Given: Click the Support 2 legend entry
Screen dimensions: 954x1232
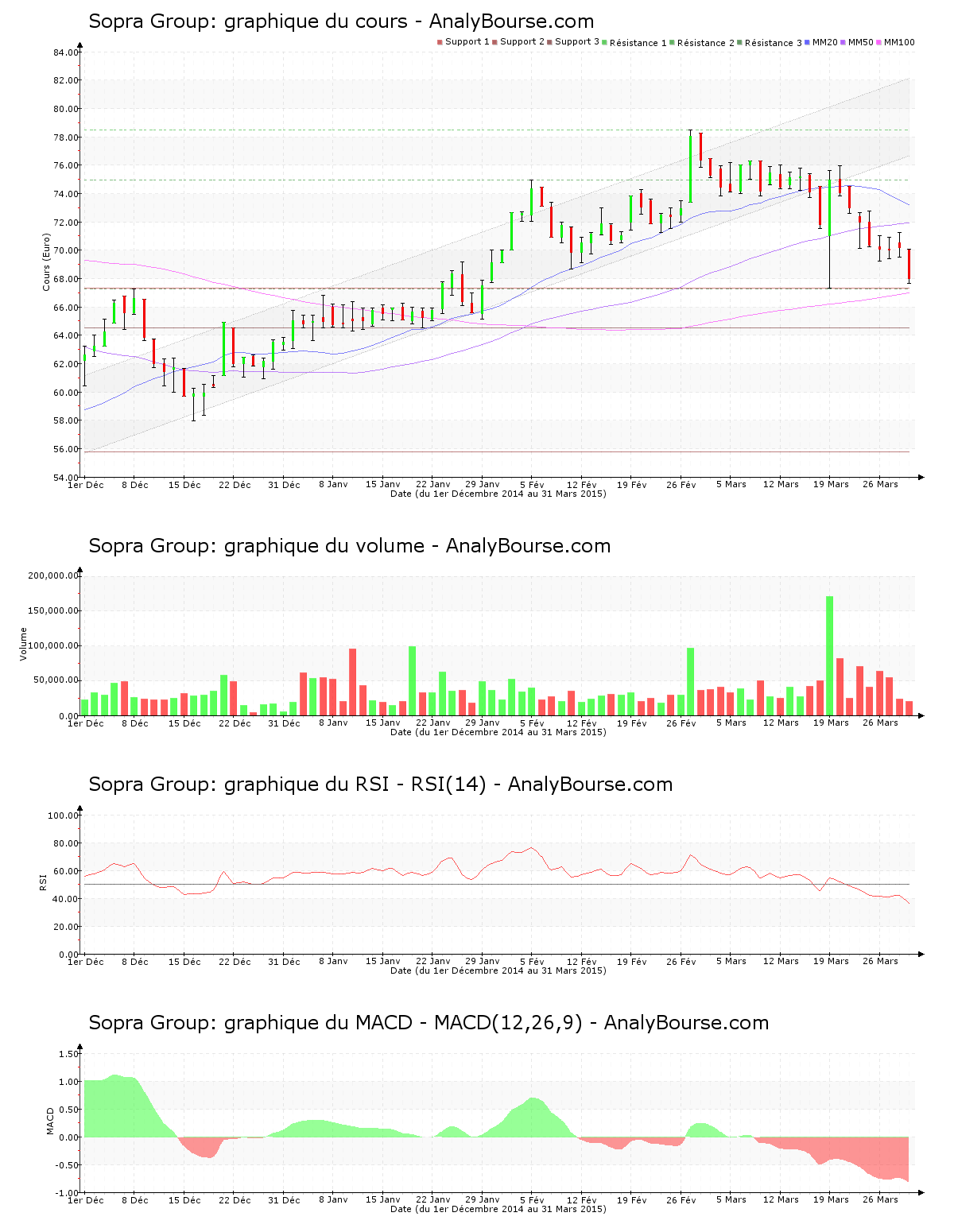Looking at the screenshot, I should click(x=518, y=42).
